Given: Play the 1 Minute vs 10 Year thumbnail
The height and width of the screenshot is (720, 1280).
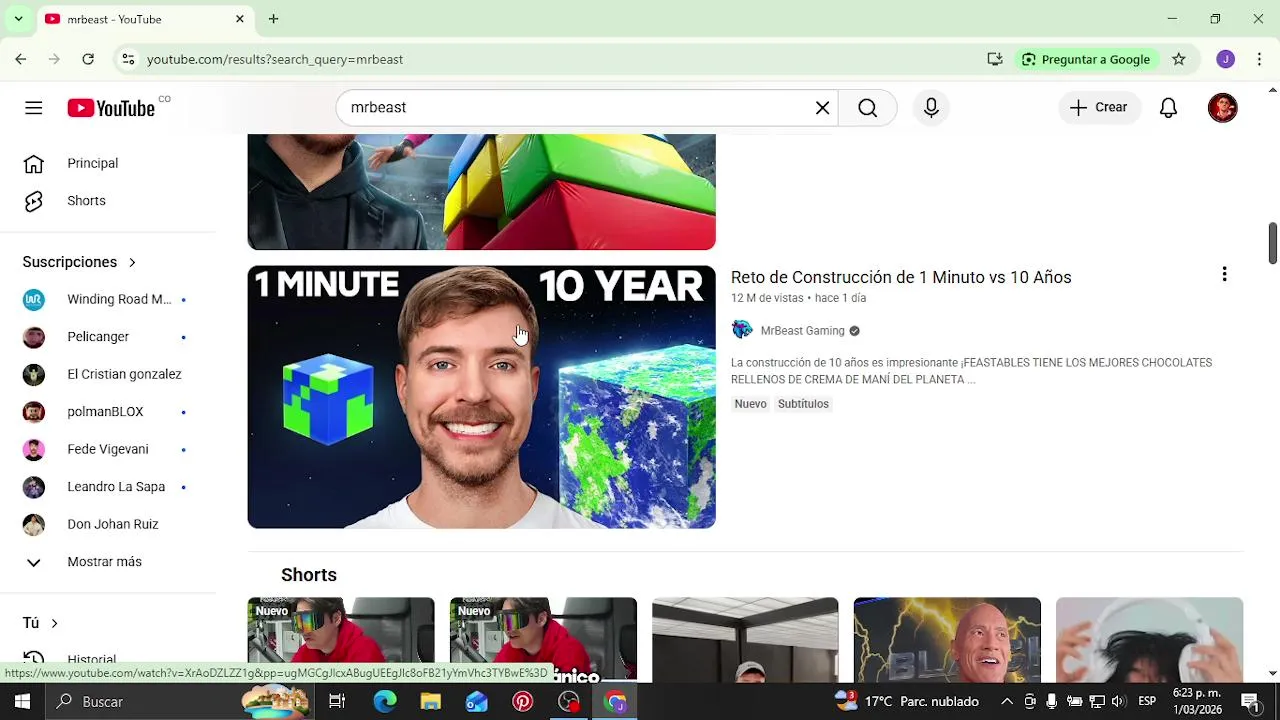Looking at the screenshot, I should [481, 397].
